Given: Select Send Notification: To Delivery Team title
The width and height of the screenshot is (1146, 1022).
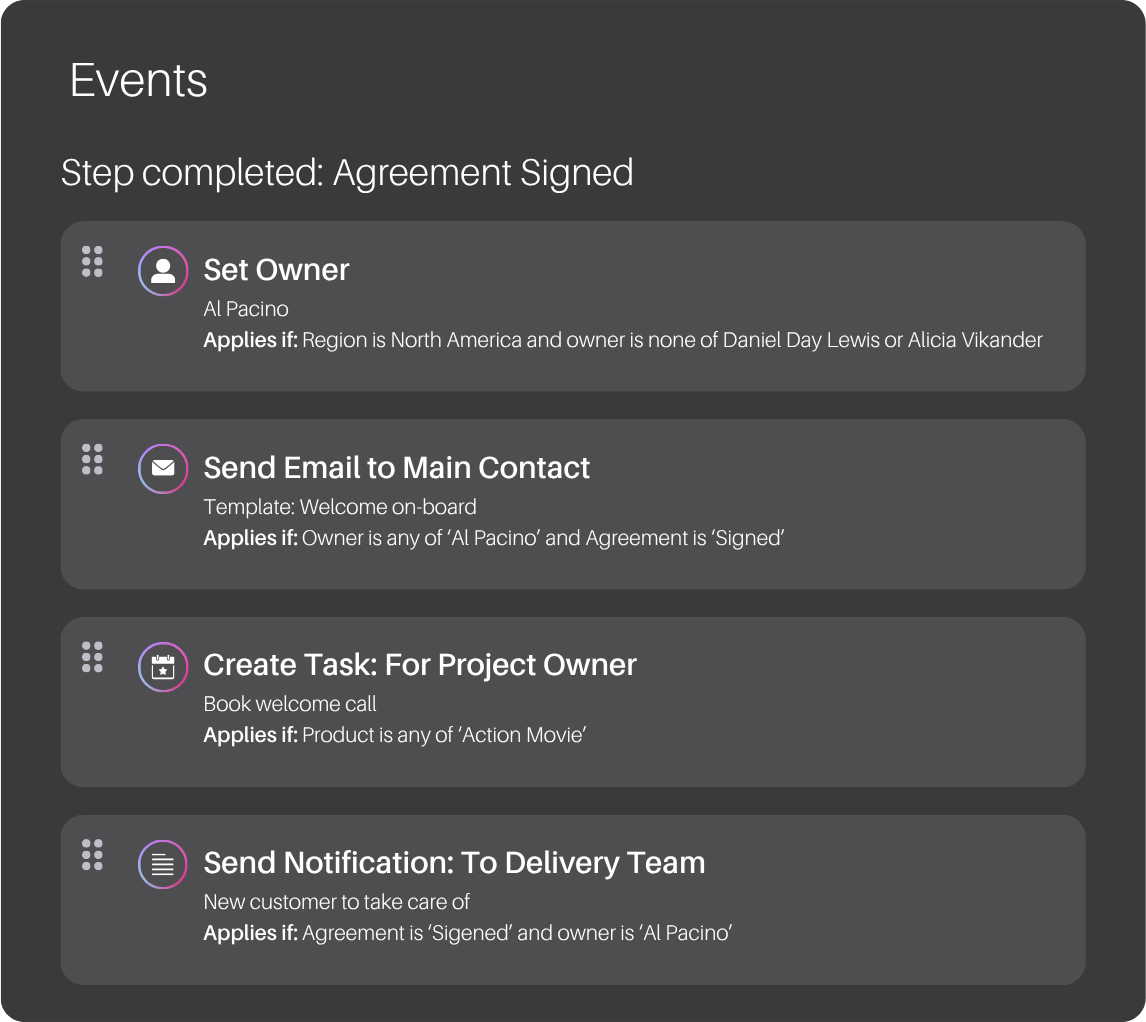Looking at the screenshot, I should point(454,863).
